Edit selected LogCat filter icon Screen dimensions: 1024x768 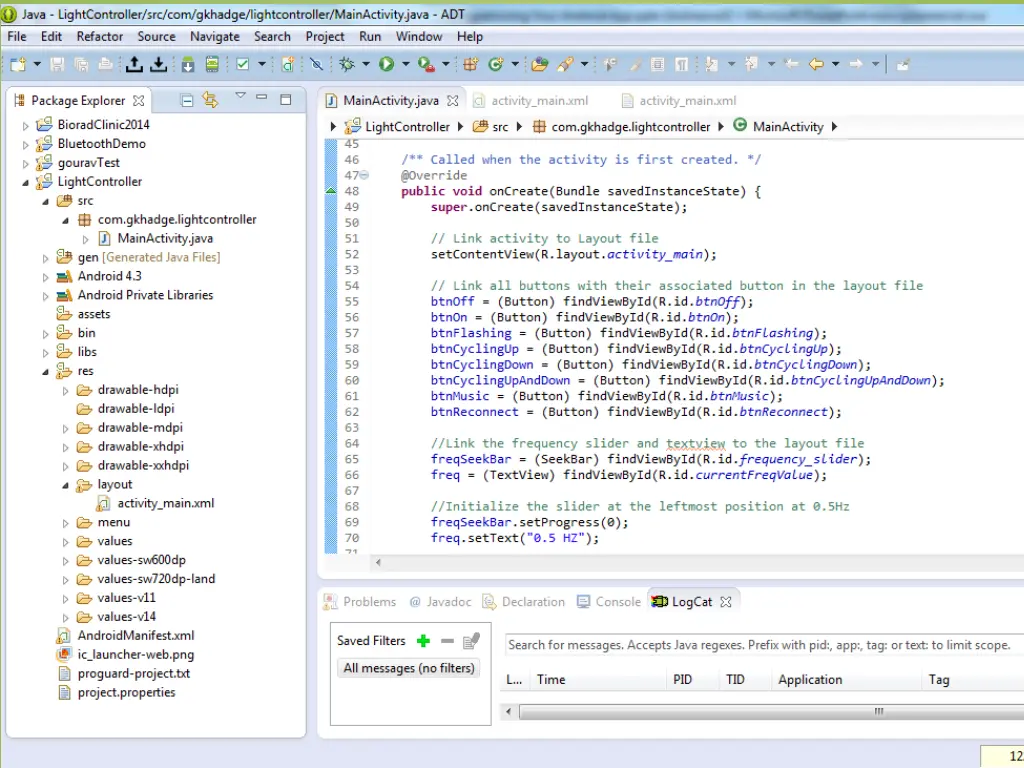tap(471, 641)
